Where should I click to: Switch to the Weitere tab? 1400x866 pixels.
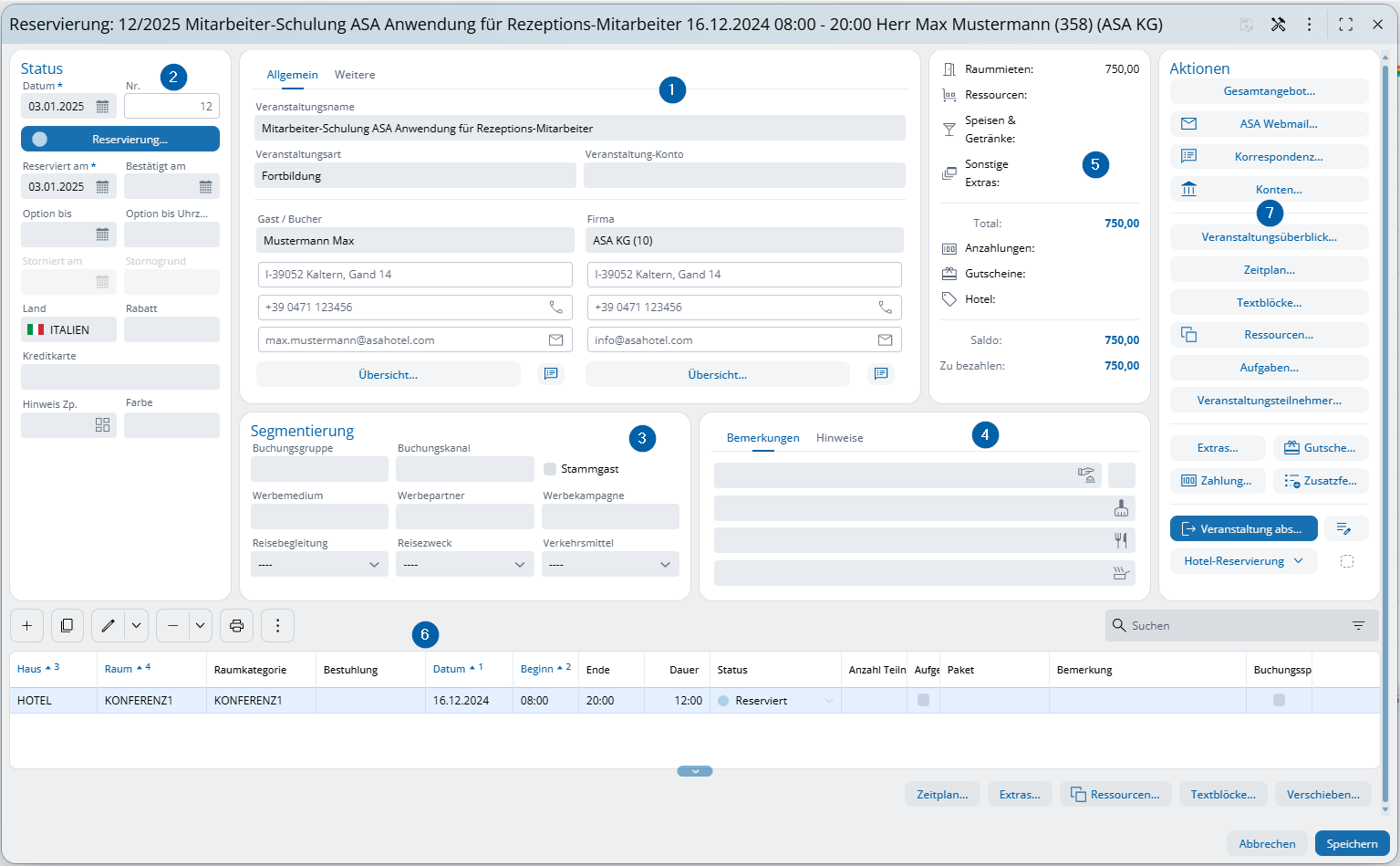(355, 75)
